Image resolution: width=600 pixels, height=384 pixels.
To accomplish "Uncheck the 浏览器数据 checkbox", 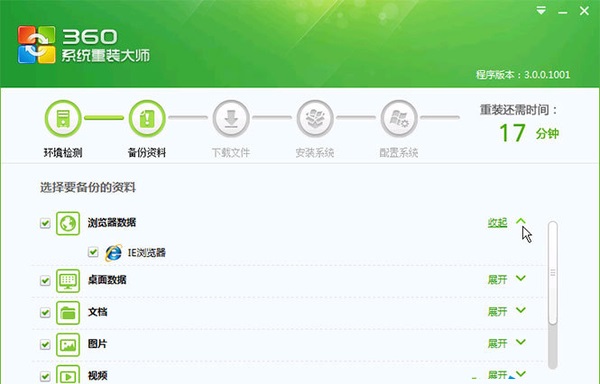I will click(x=45, y=223).
